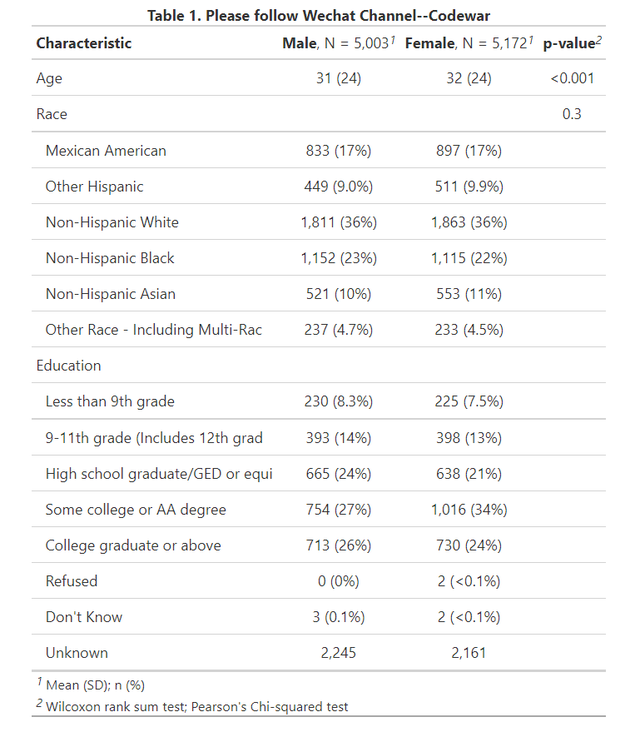Click the Male N = 5,003 column header
The width and height of the screenshot is (640, 732).
339,43
